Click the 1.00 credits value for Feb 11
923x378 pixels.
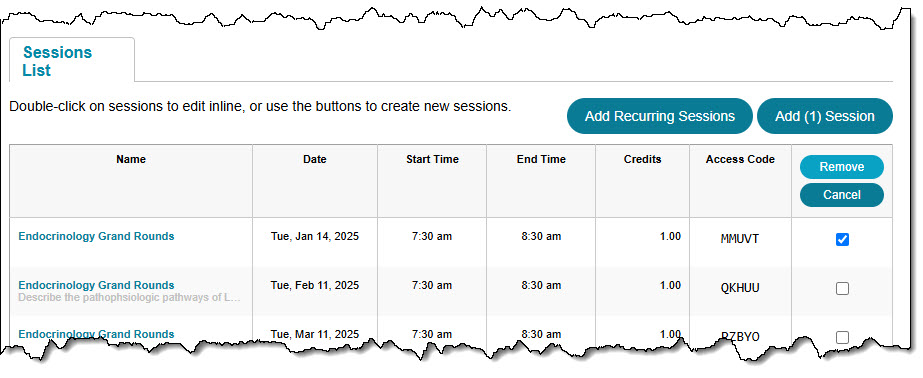point(670,286)
